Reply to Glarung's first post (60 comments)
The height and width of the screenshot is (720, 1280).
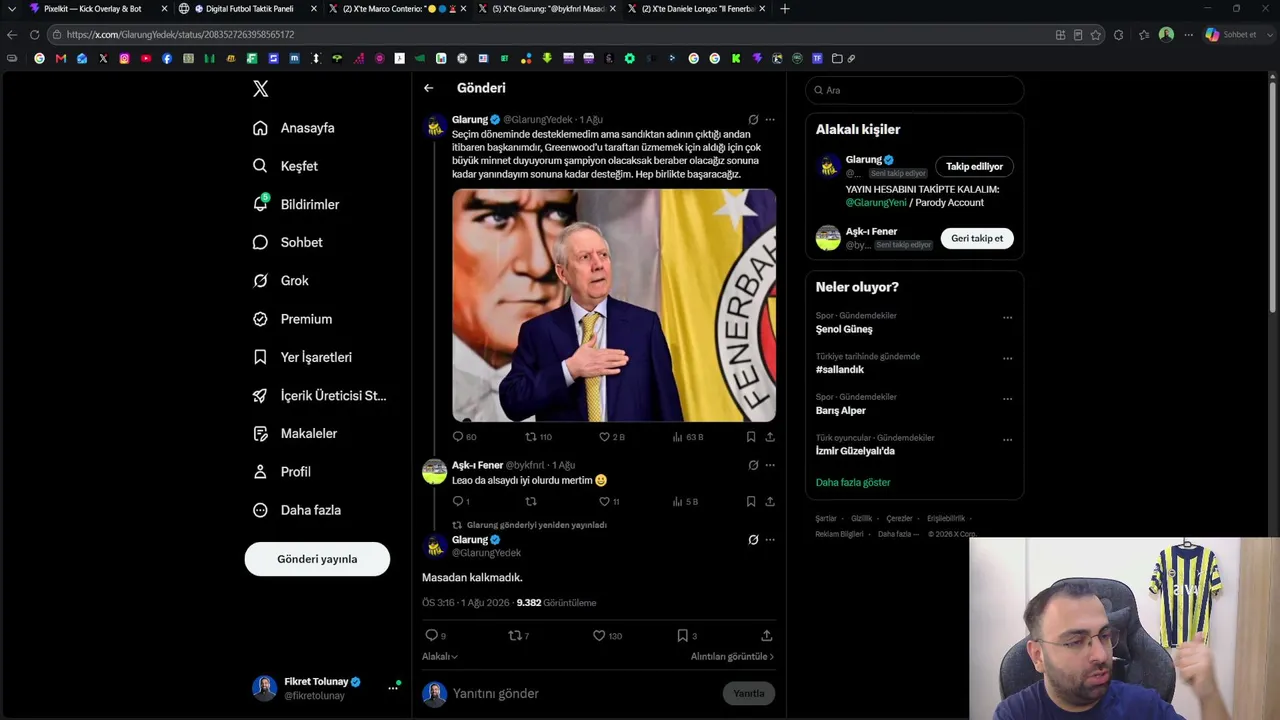464,437
